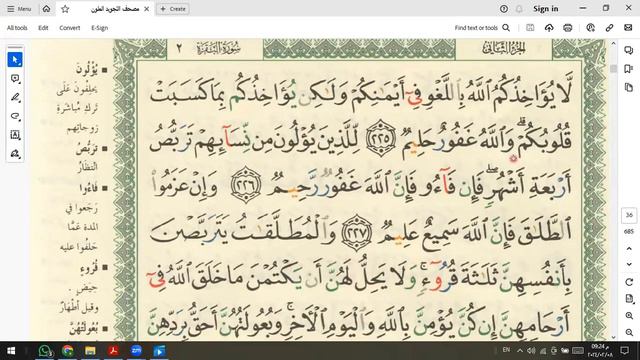Click the Create button
640x360 pixels.
pyautogui.click(x=173, y=9)
